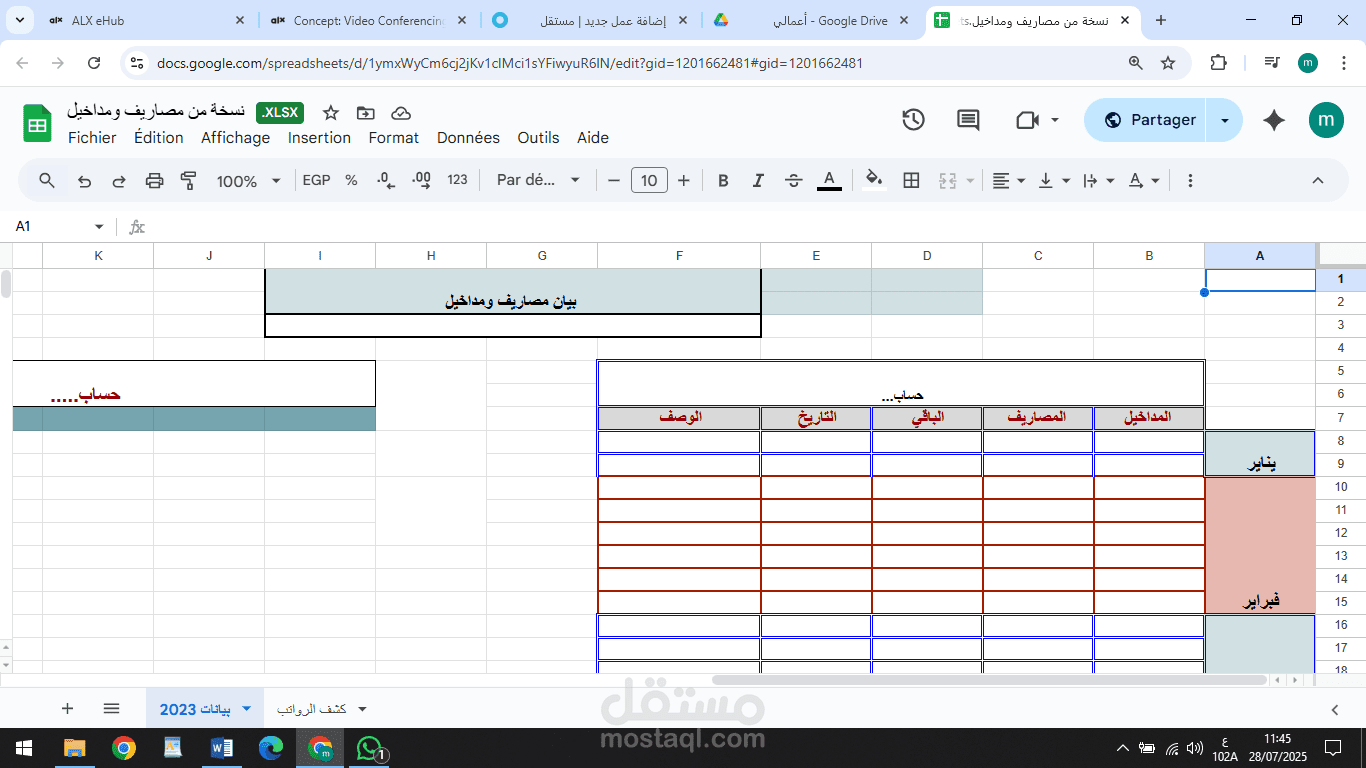1366x768 pixels.
Task: Open horizontal align dropdown
Action: coord(1008,181)
